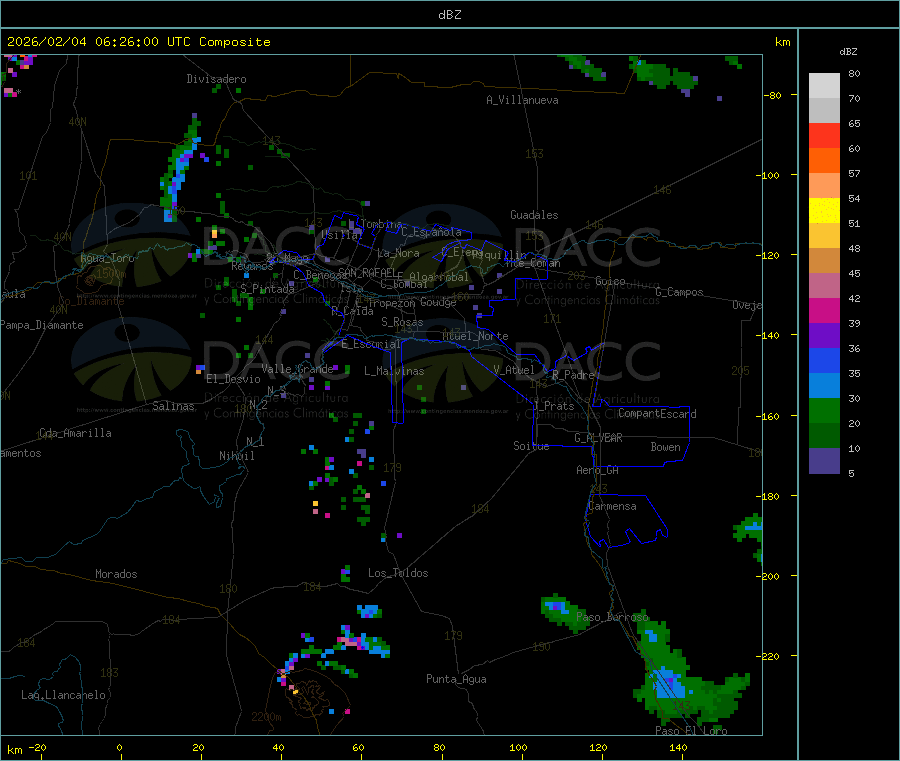
Task: Click the '-80' tick on the right axis
Action: 772,95
